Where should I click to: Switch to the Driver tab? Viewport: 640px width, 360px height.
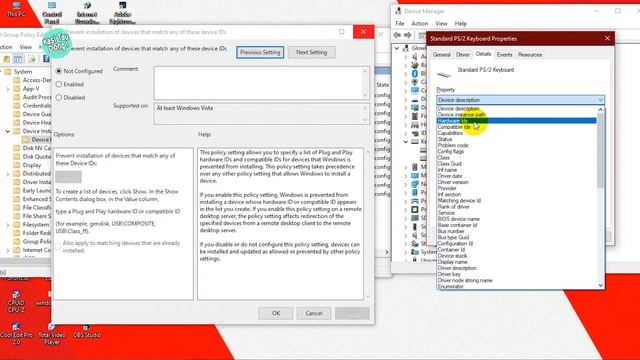coord(462,55)
